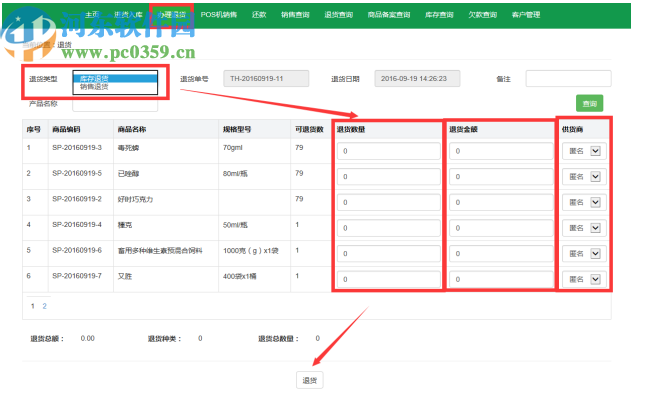Focus return amount field for SP-20160919-5

501,177
